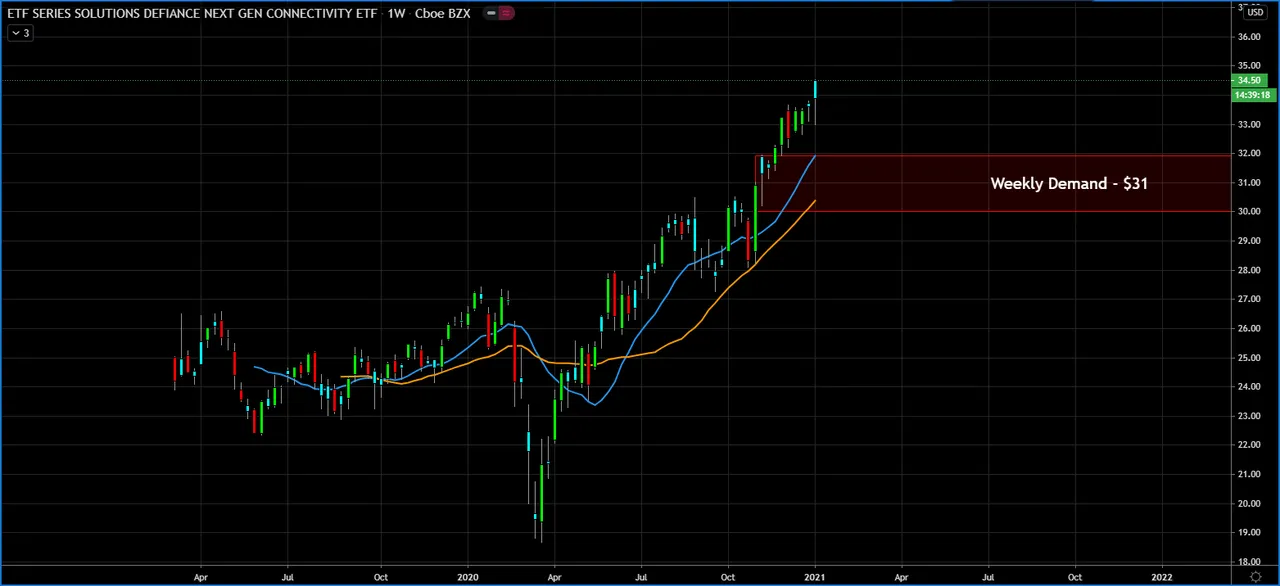1280x586 pixels.
Task: Click the 18.00 price axis label
Action: click(1249, 561)
